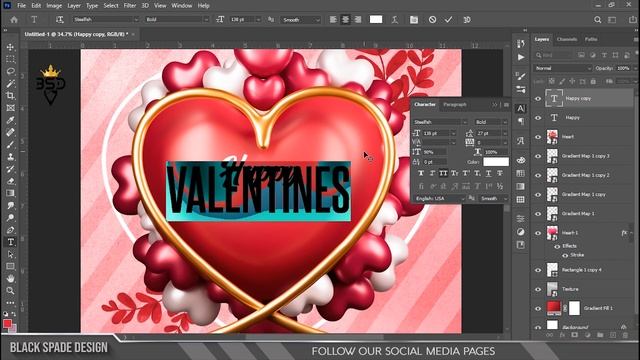This screenshot has height=360, width=640.
Task: Select the Eyedropper tool
Action: [10, 120]
